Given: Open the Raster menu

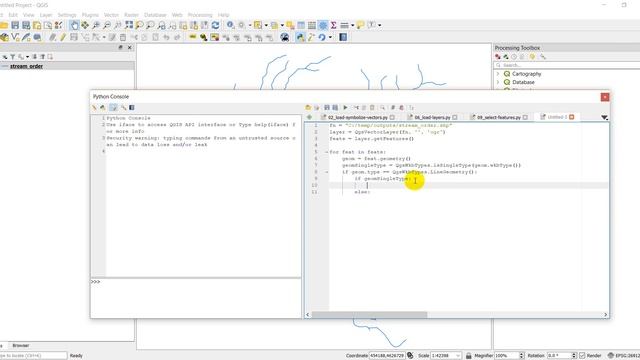Looking at the screenshot, I should [x=131, y=15].
